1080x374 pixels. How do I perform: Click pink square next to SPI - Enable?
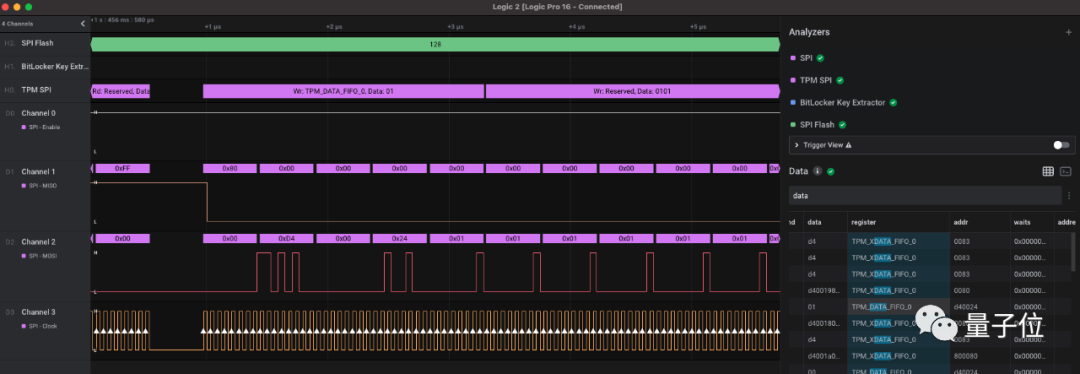click(x=24, y=127)
